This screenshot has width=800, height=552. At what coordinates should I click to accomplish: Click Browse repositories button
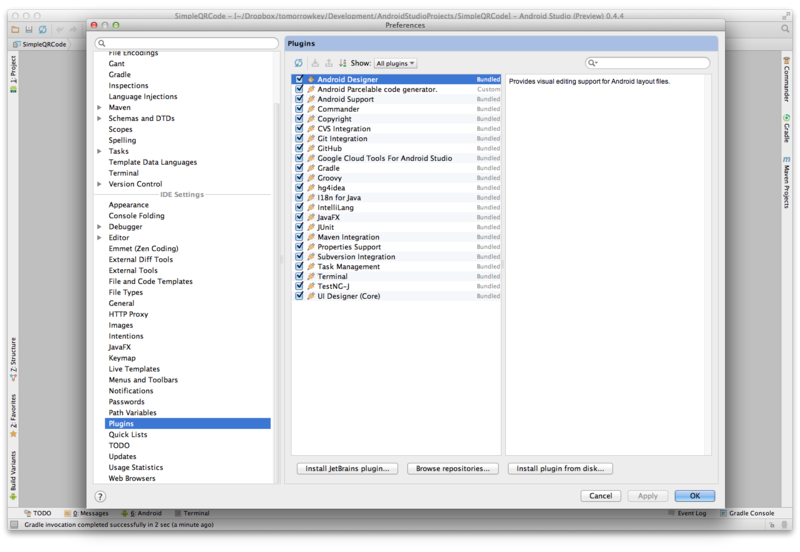click(x=453, y=468)
